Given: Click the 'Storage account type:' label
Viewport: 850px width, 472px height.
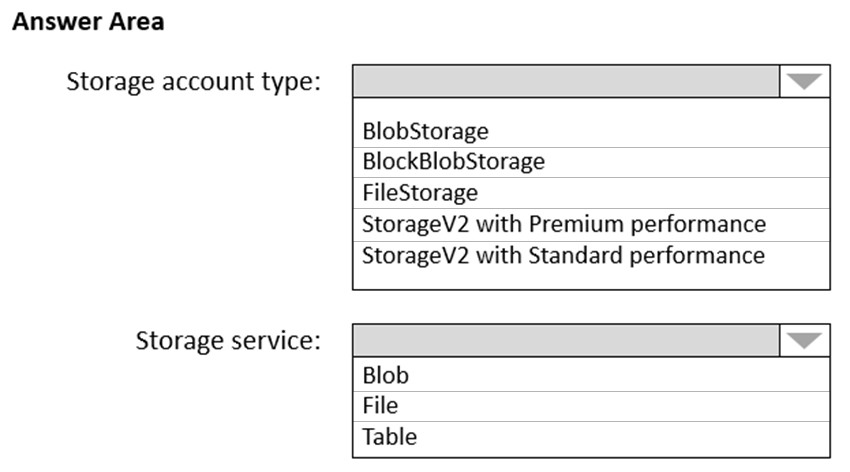Looking at the screenshot, I should [x=194, y=82].
